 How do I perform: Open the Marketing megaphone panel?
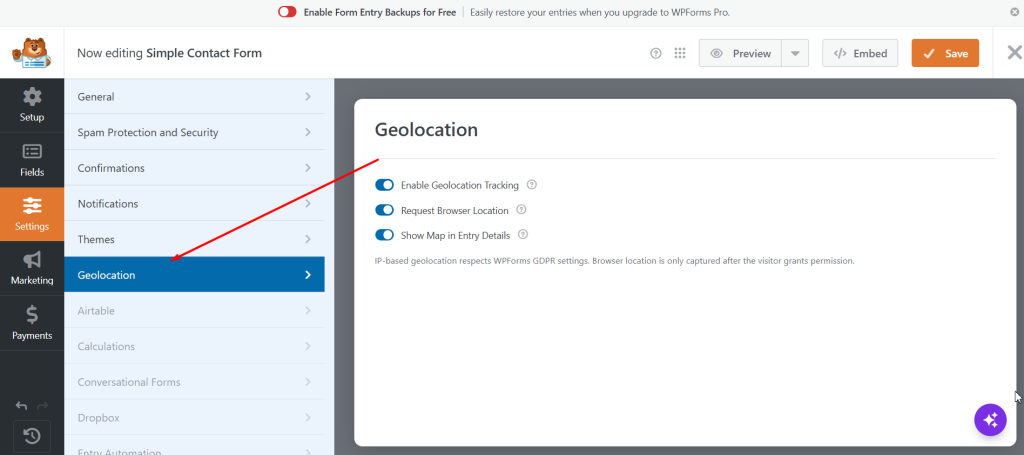pos(32,268)
